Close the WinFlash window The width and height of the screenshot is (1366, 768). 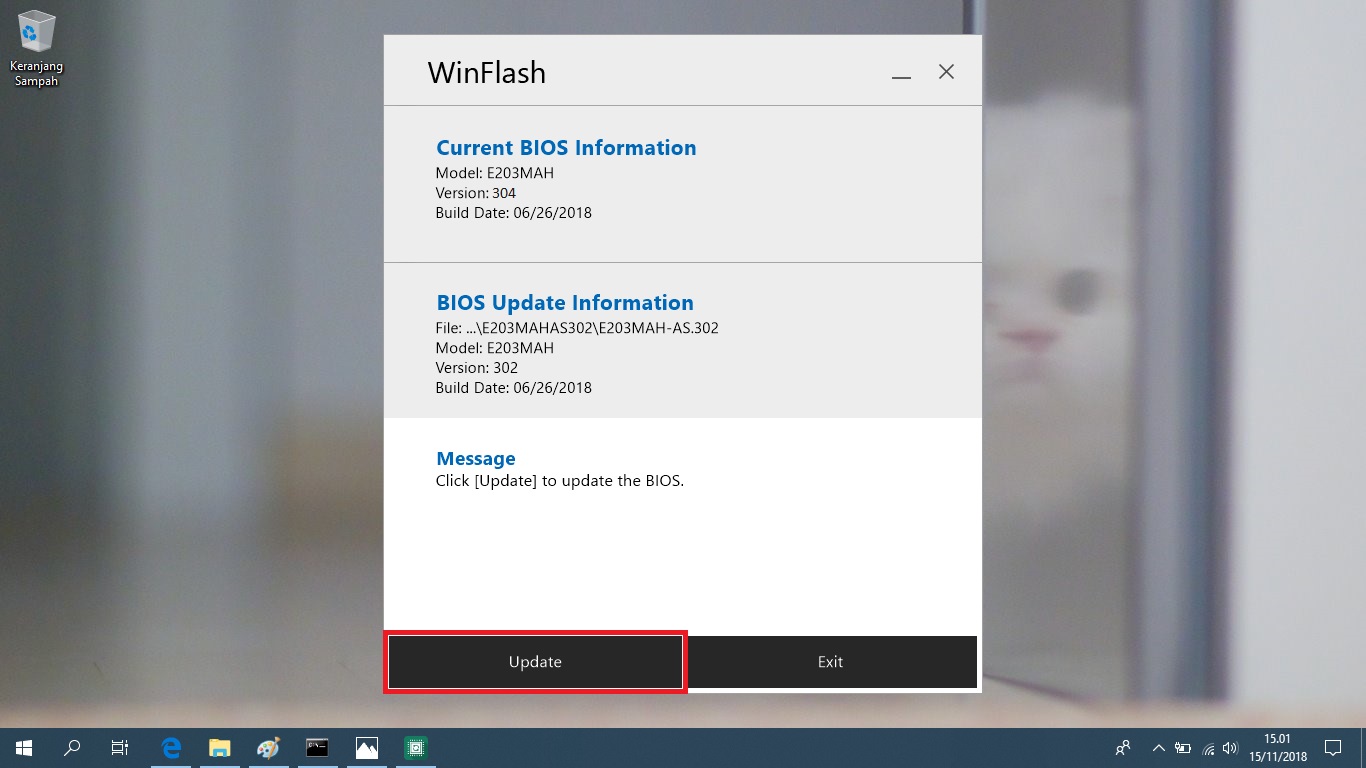tap(946, 72)
